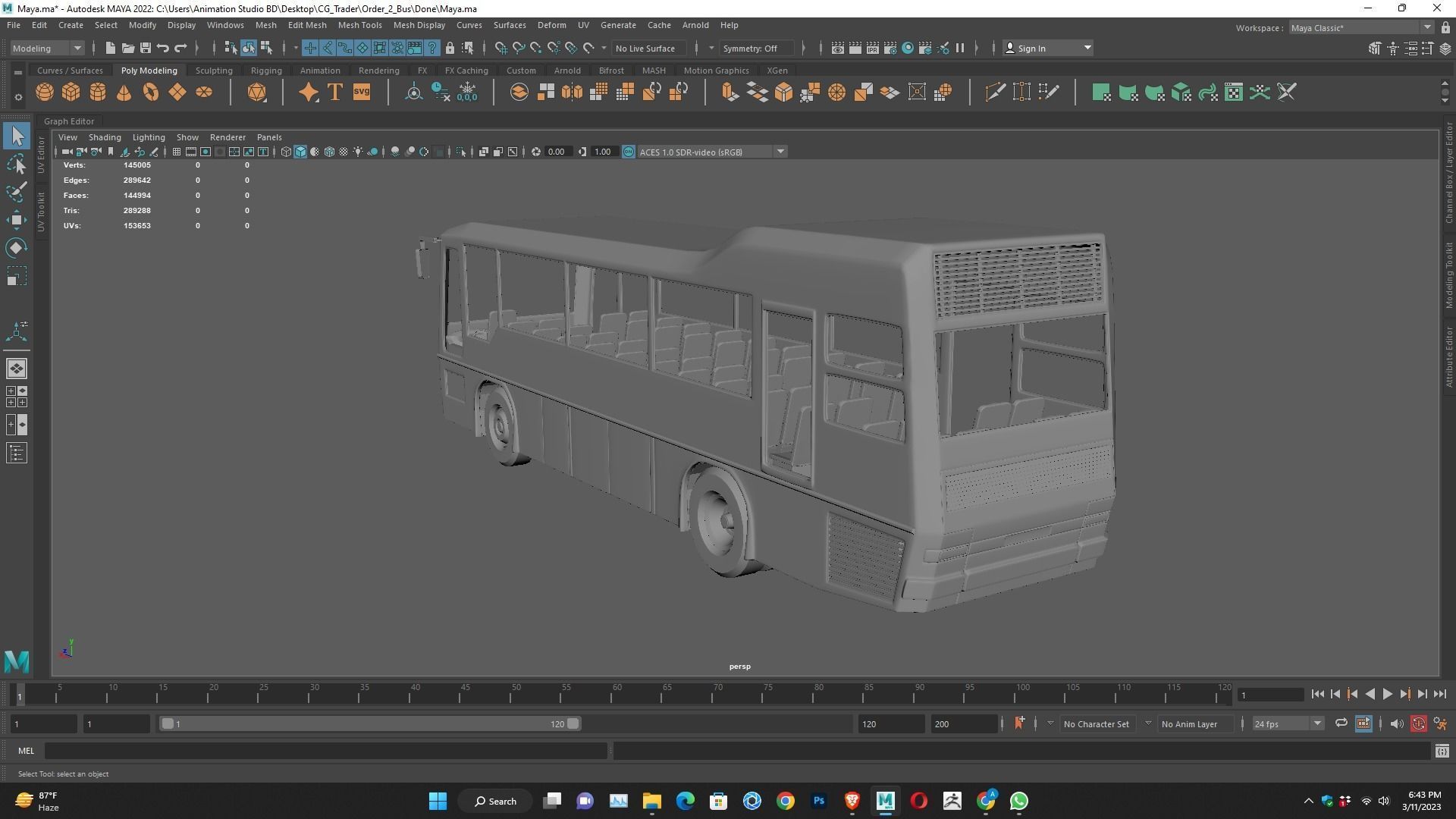The height and width of the screenshot is (819, 1456).
Task: Create a Polygon Cube from the shelf
Action: tap(71, 93)
